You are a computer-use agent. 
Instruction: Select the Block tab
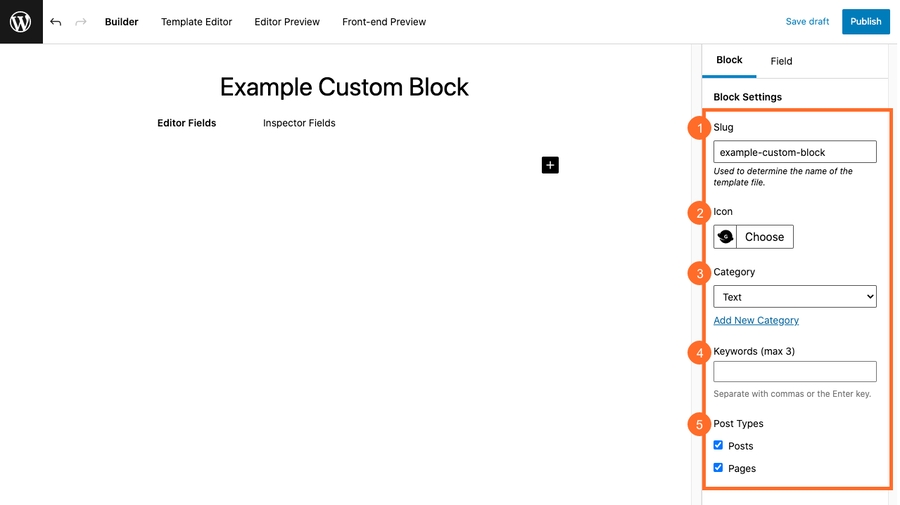pos(729,60)
